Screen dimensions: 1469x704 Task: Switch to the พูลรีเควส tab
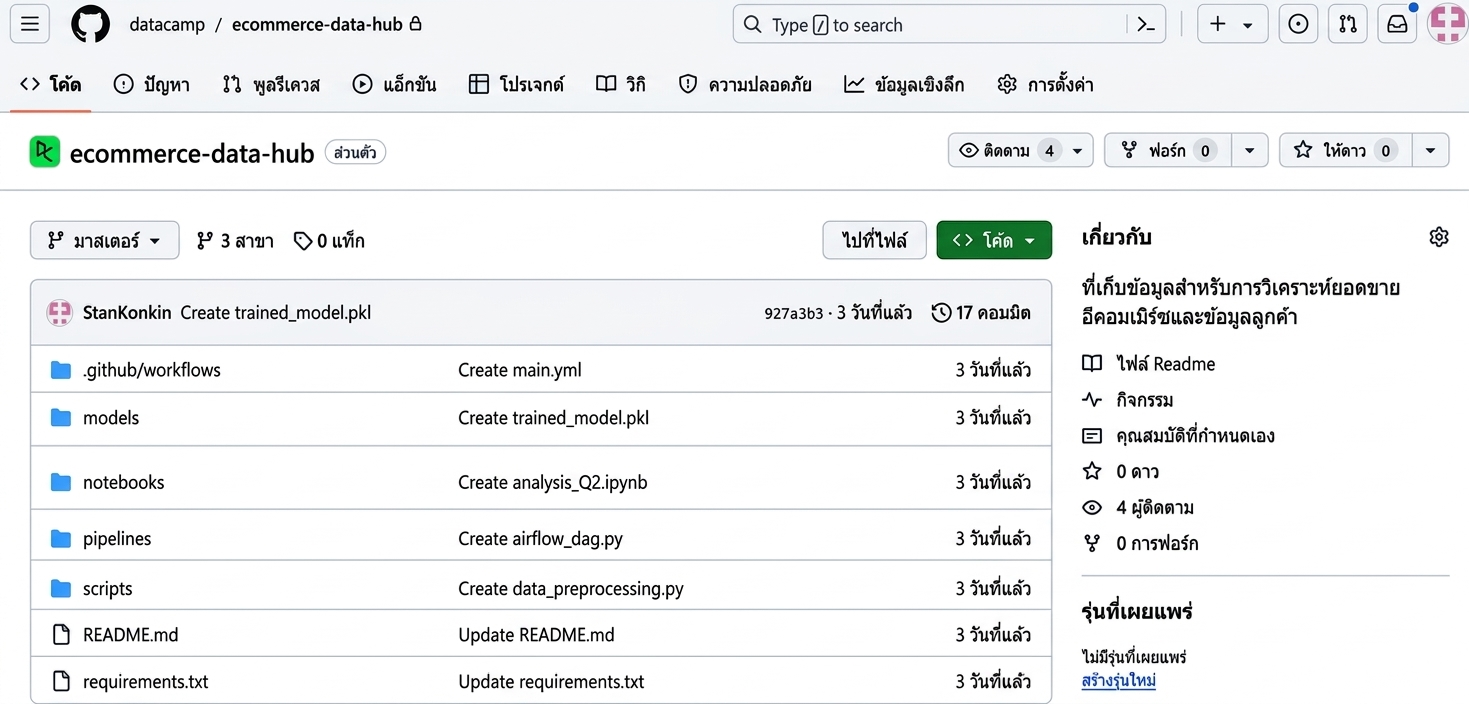point(271,85)
